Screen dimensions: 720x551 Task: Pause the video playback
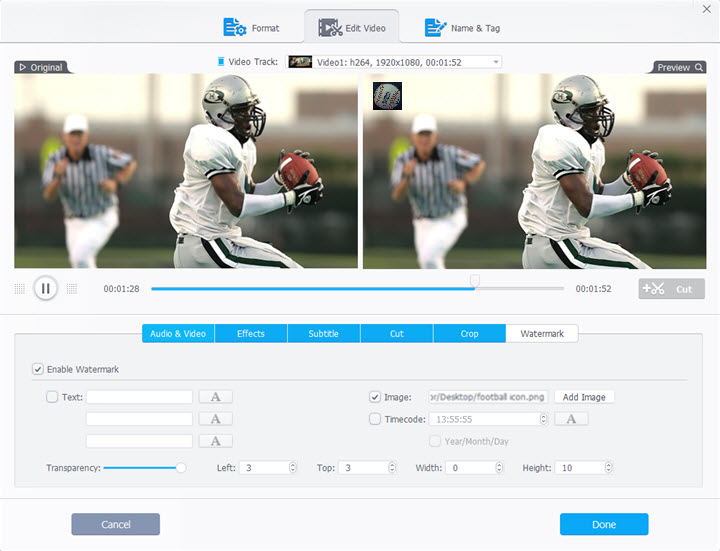(x=45, y=288)
